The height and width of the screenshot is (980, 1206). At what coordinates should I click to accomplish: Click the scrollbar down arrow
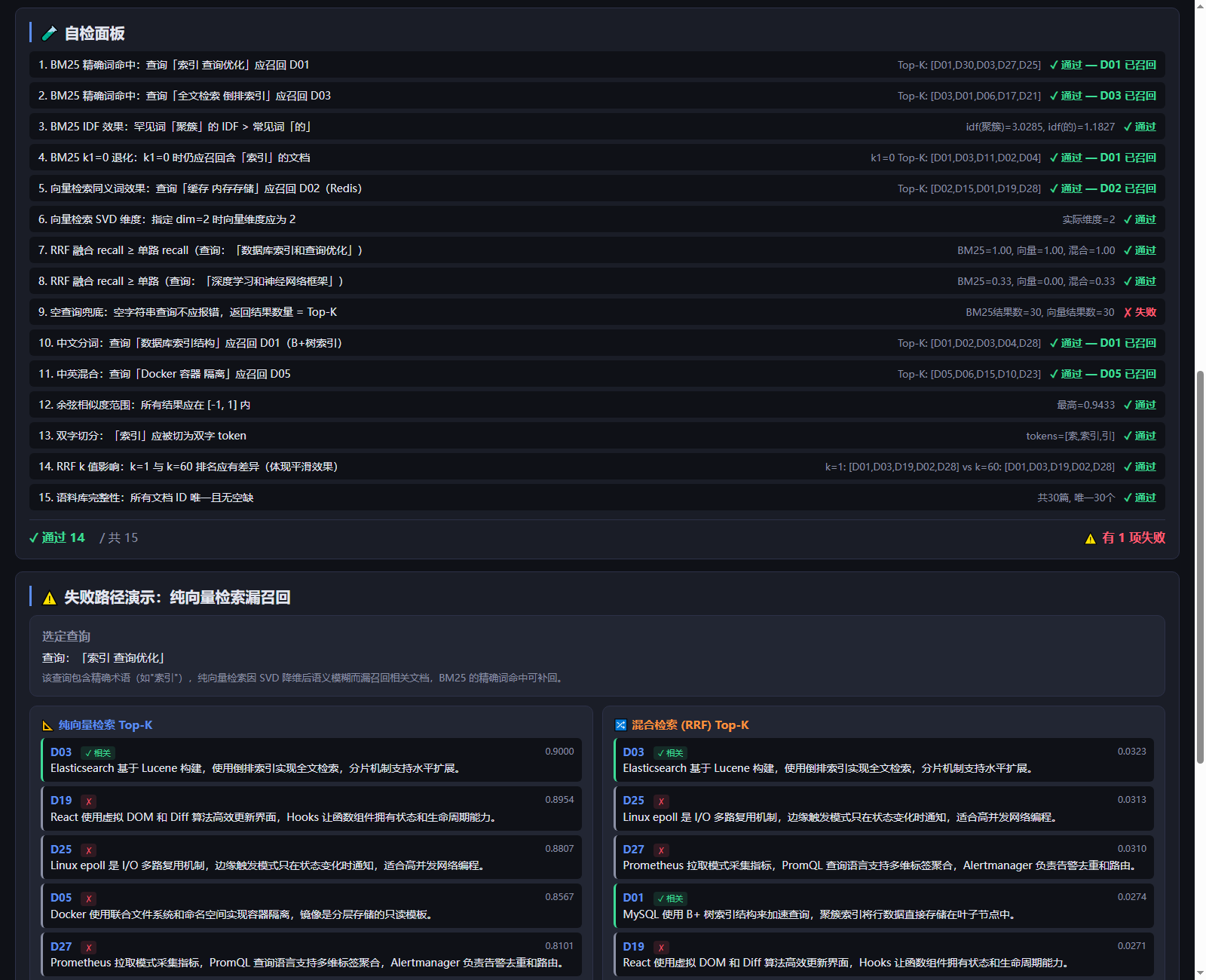pos(1200,974)
